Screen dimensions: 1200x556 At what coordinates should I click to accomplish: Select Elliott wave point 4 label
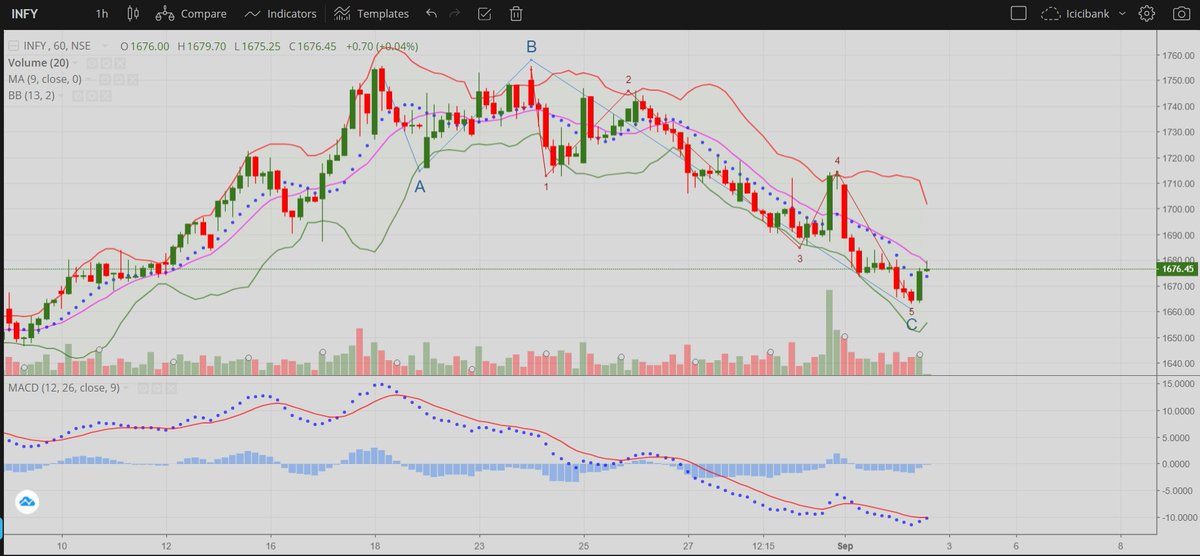[837, 161]
